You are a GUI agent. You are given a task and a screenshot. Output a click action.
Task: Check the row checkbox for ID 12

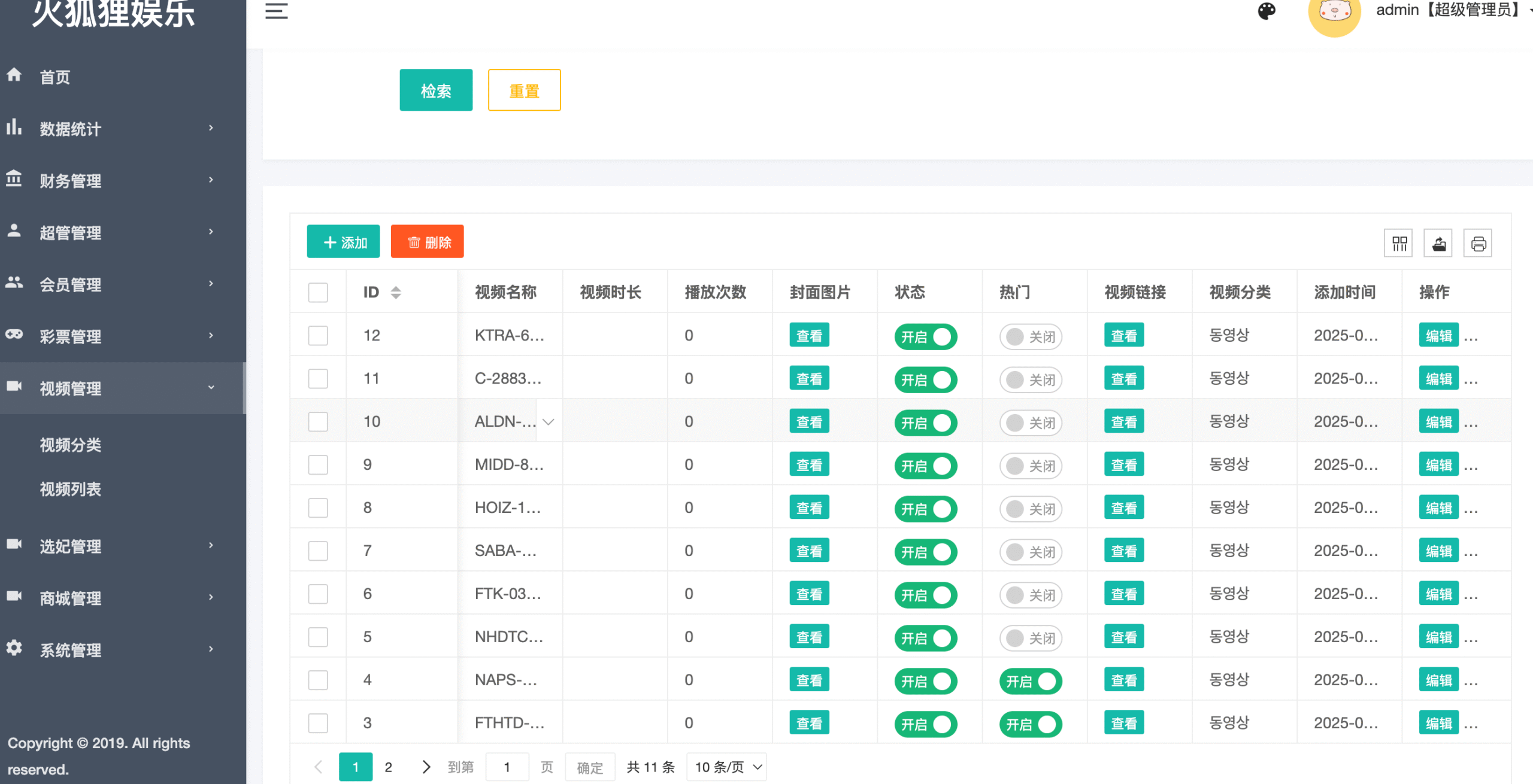click(x=318, y=335)
